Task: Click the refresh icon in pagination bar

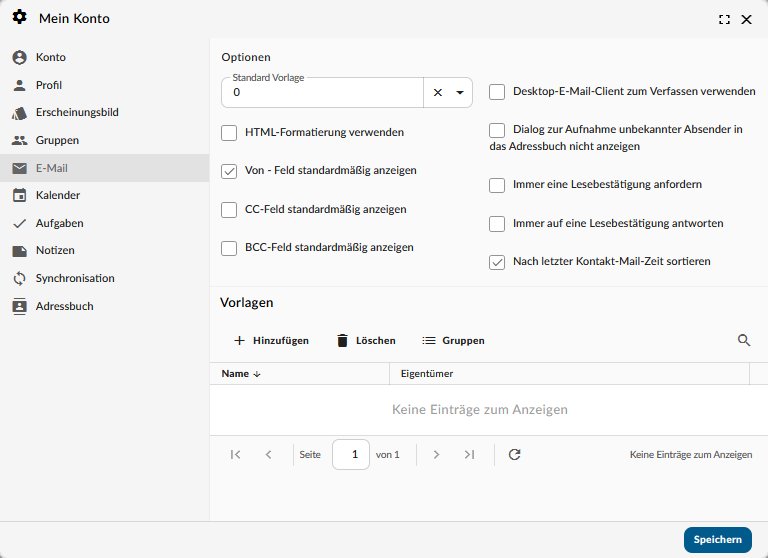Action: click(x=515, y=454)
